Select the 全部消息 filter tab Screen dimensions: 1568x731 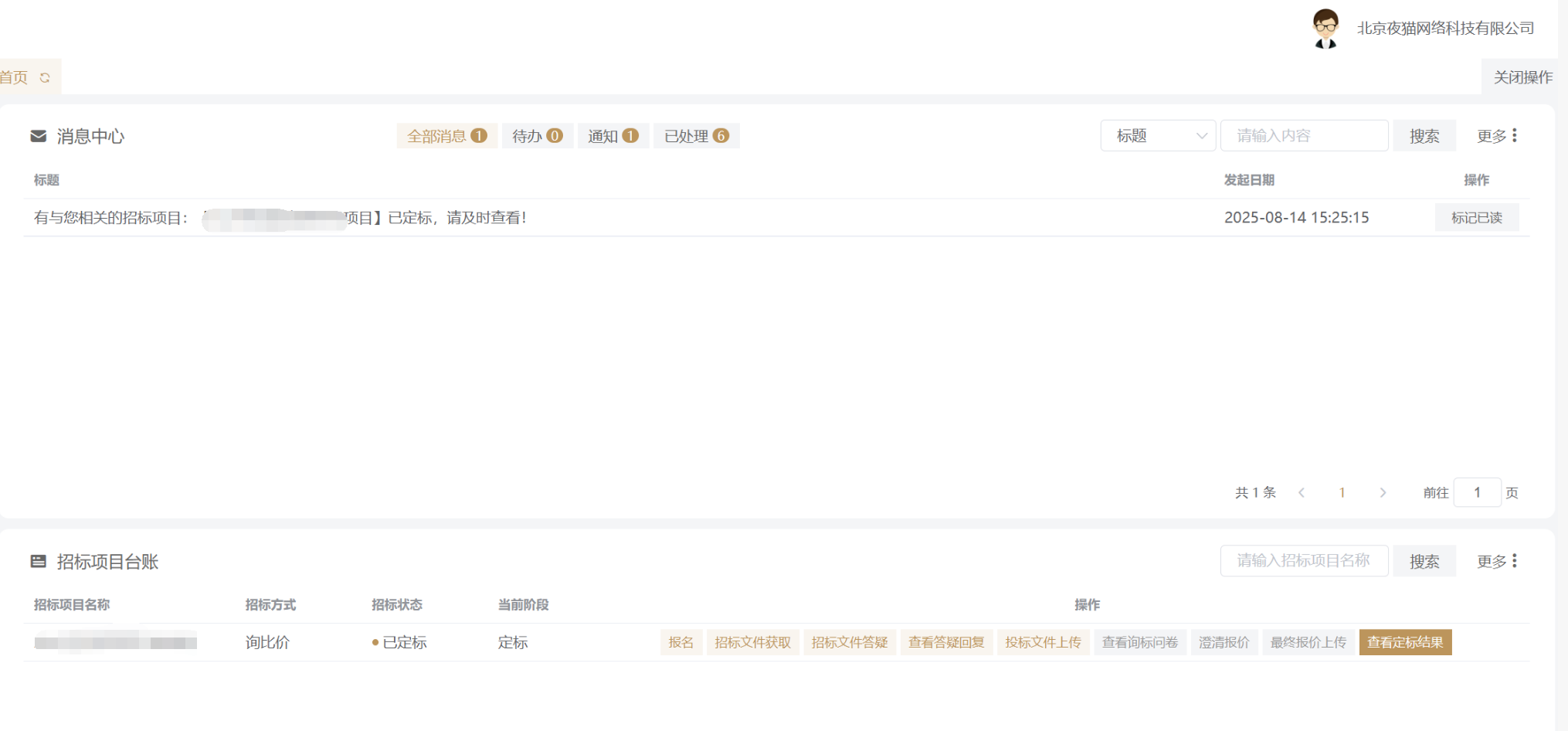[446, 136]
